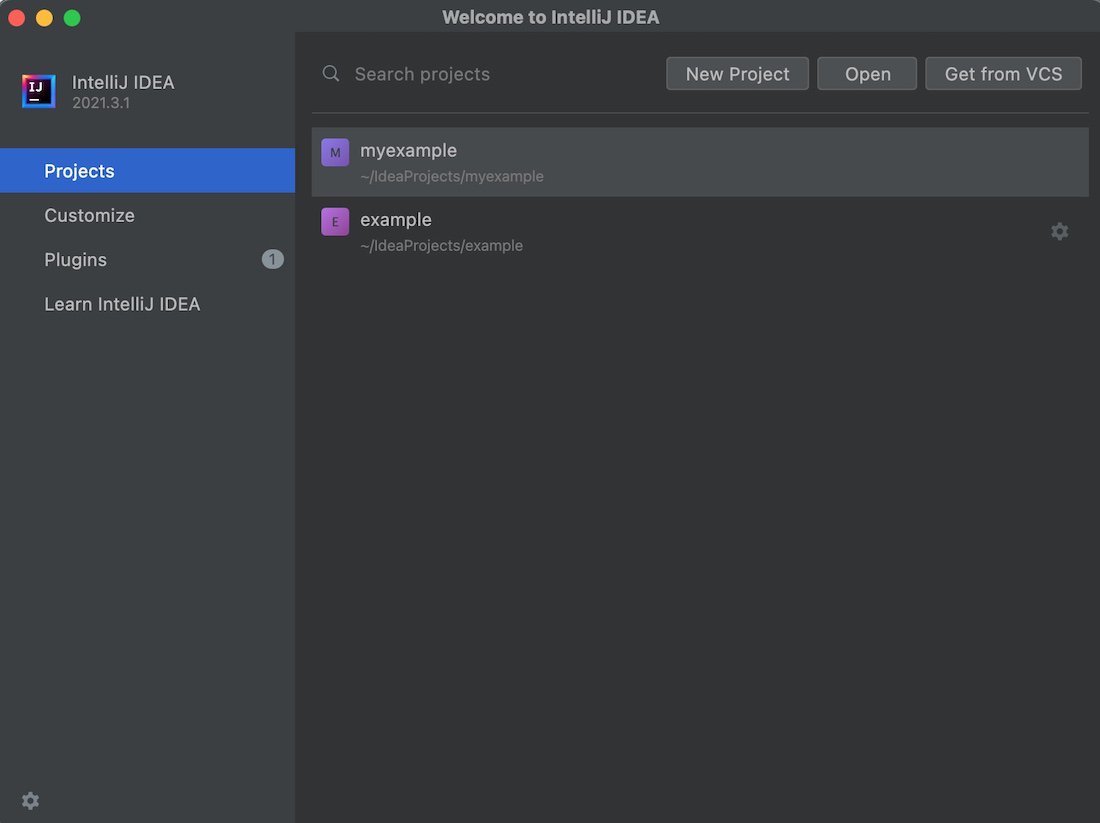Click the 2021.3.1 version text
Screen dimensions: 1100x823
[x=101, y=102]
